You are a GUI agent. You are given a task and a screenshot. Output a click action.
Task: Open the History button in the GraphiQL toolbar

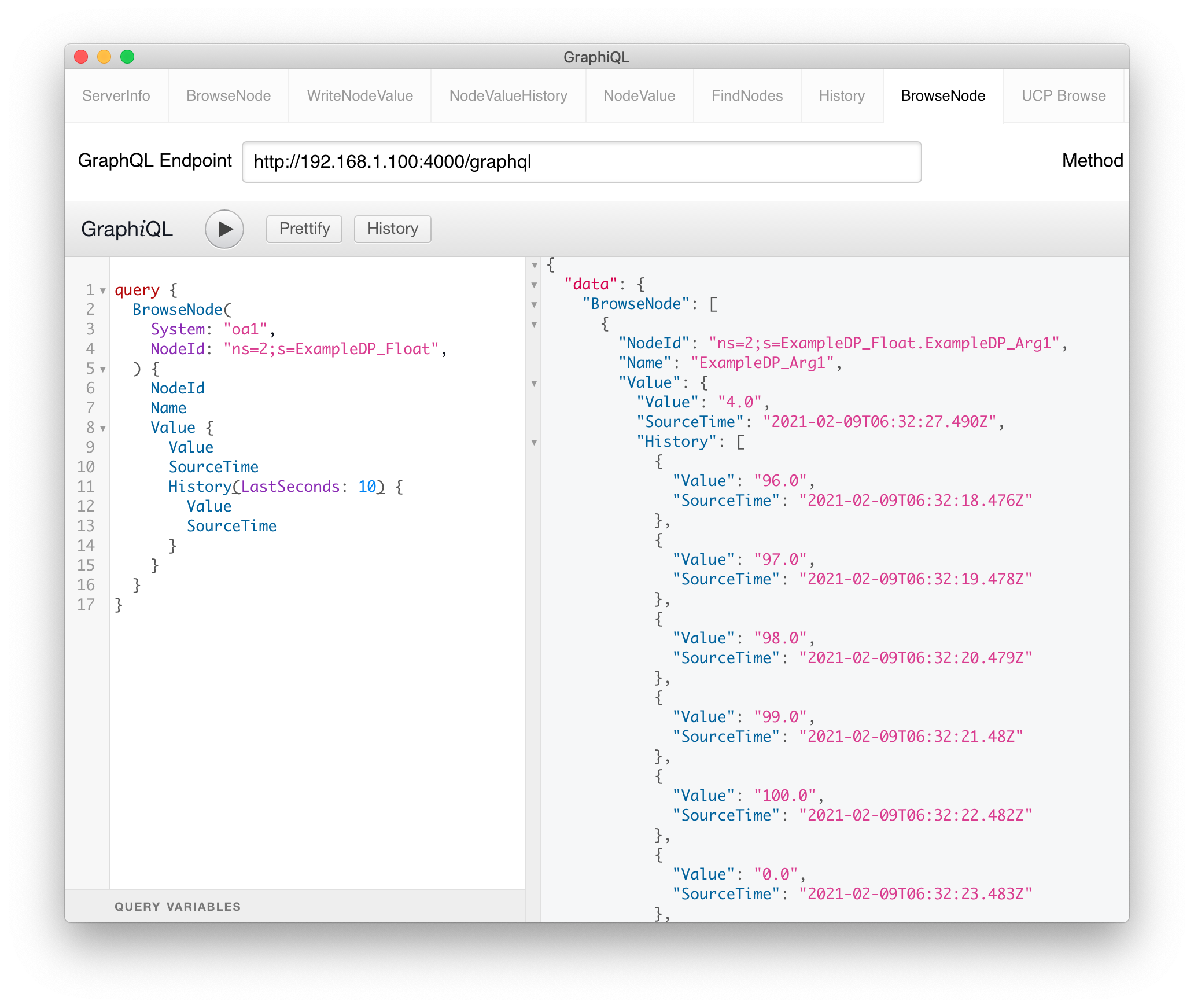click(393, 229)
